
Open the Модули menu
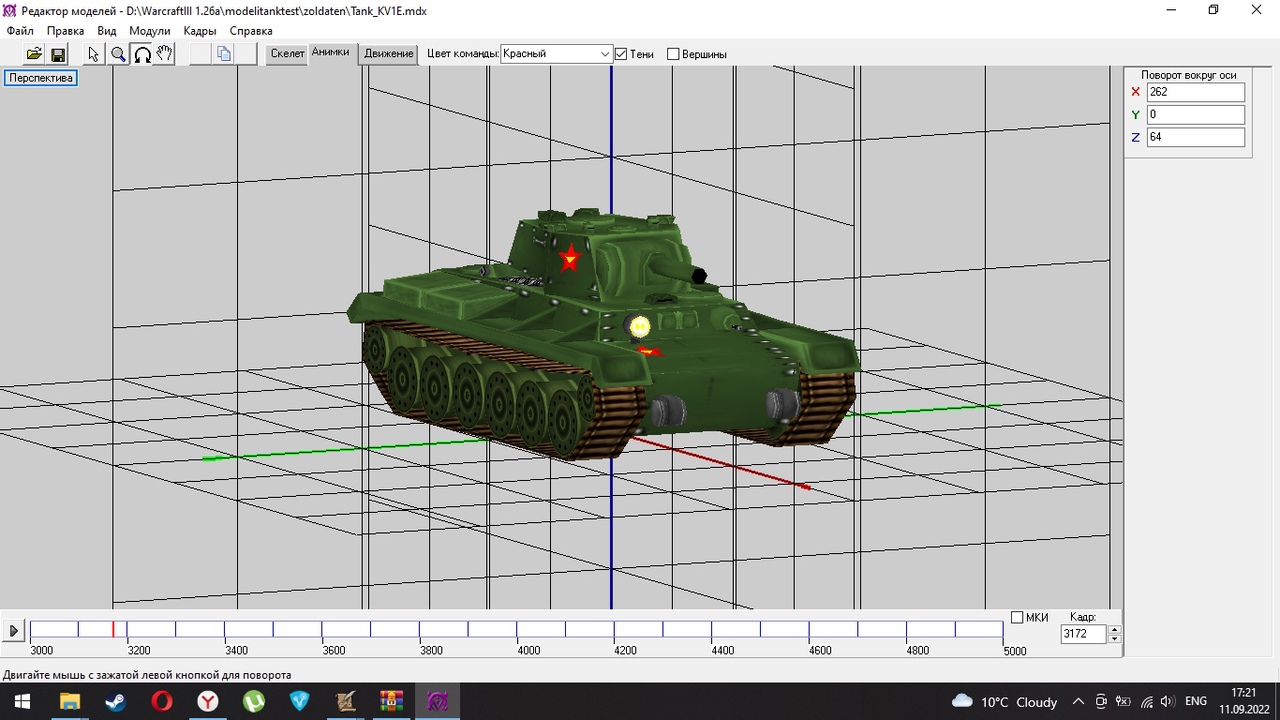(x=150, y=31)
